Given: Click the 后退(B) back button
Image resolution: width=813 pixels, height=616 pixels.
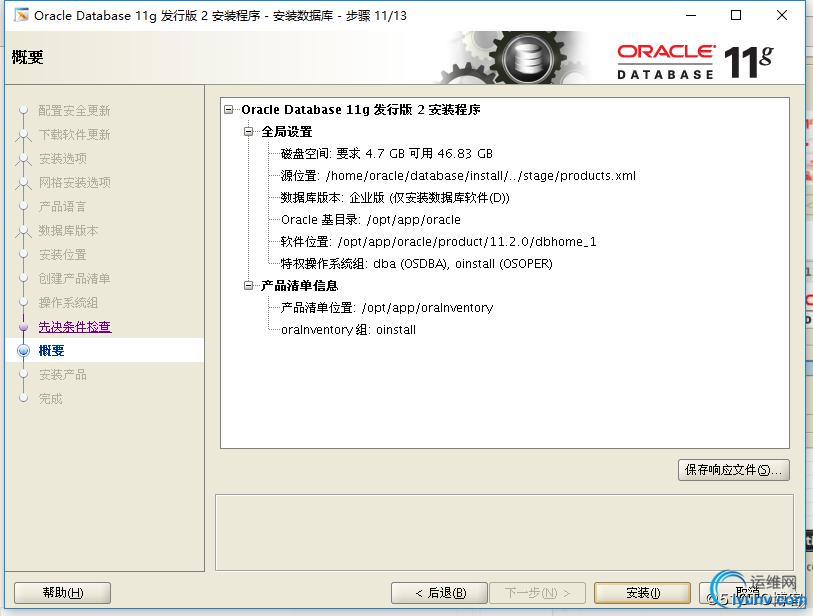Looking at the screenshot, I should (440, 593).
